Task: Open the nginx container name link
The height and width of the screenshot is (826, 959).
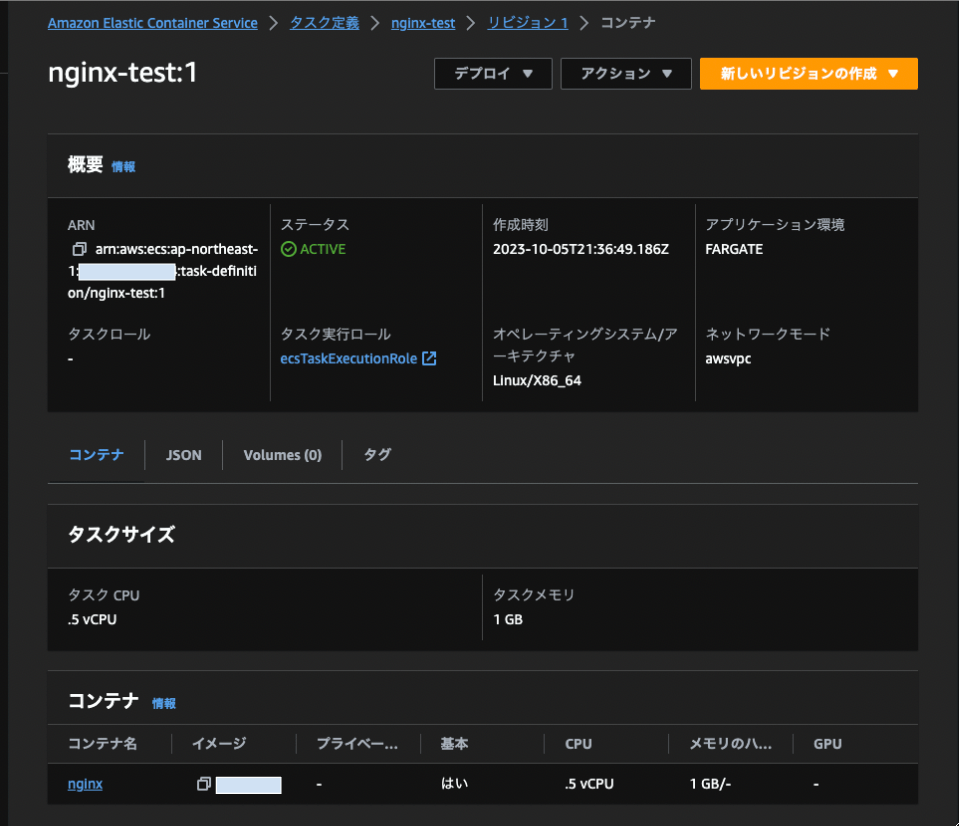Action: (x=85, y=784)
